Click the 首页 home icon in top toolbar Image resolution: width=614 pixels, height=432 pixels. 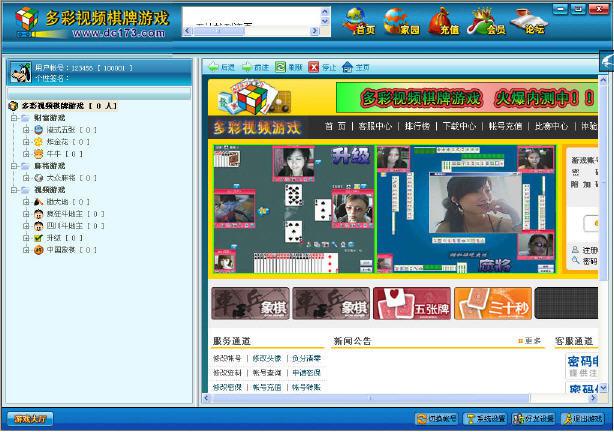pyautogui.click(x=358, y=21)
